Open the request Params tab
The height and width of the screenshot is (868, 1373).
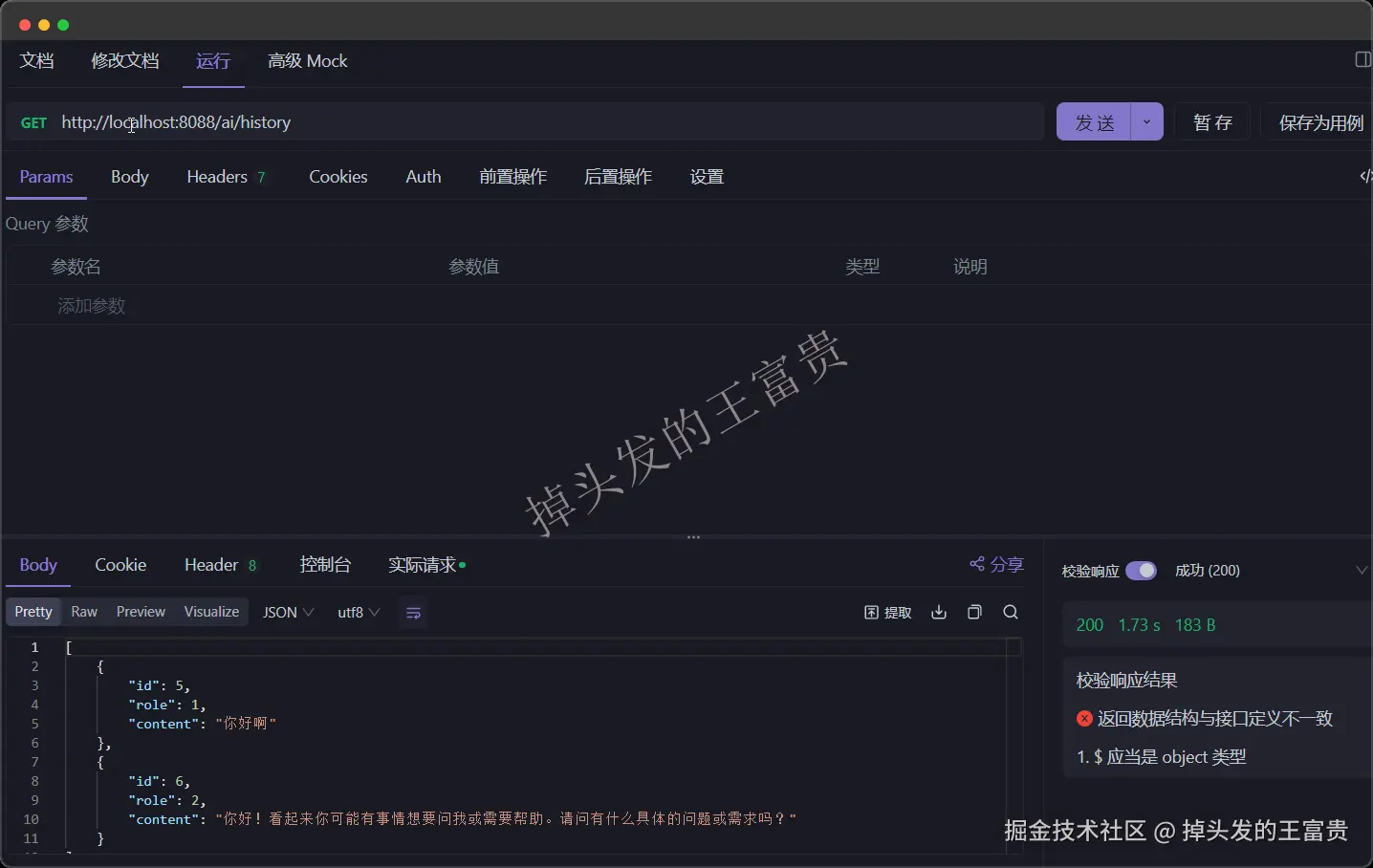46,177
